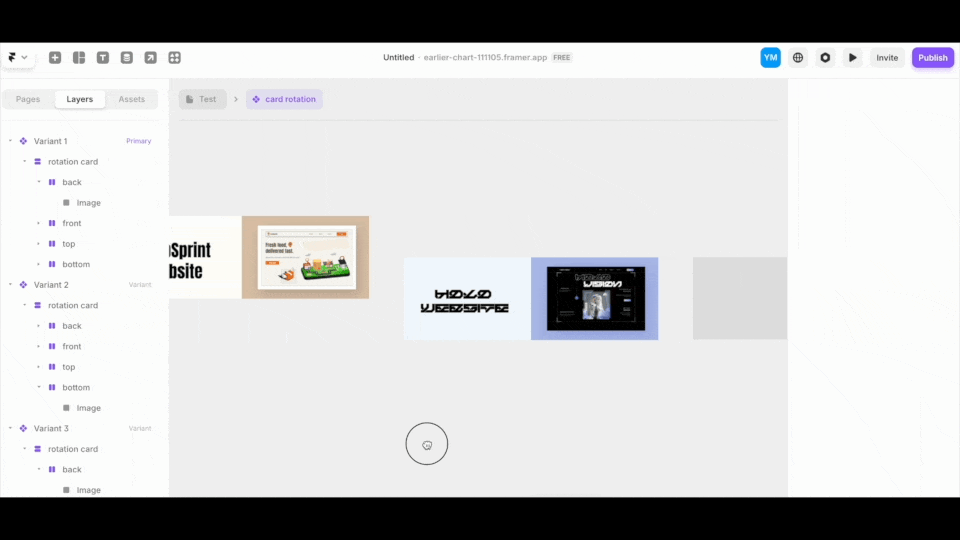The image size is (960, 540).
Task: Click the Primary label on Variant 1
Action: pos(138,141)
